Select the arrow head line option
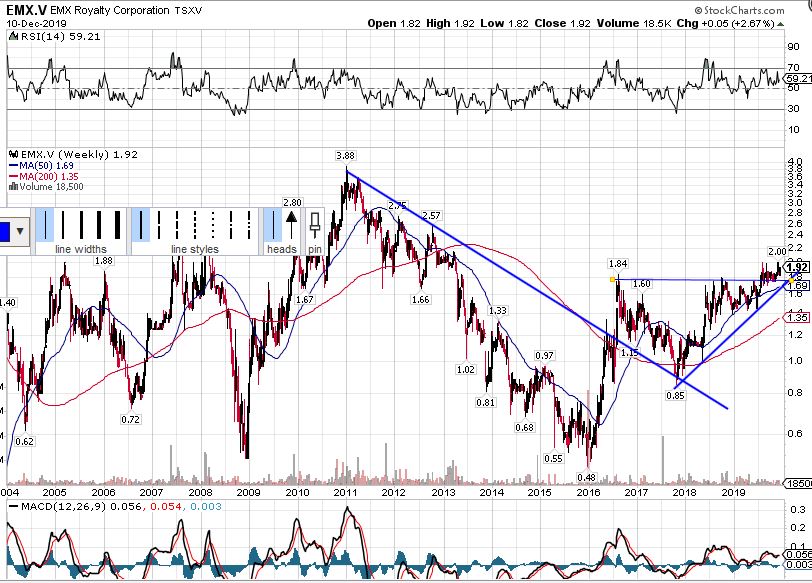Viewport: 812px width, 583px height. pyautogui.click(x=292, y=225)
